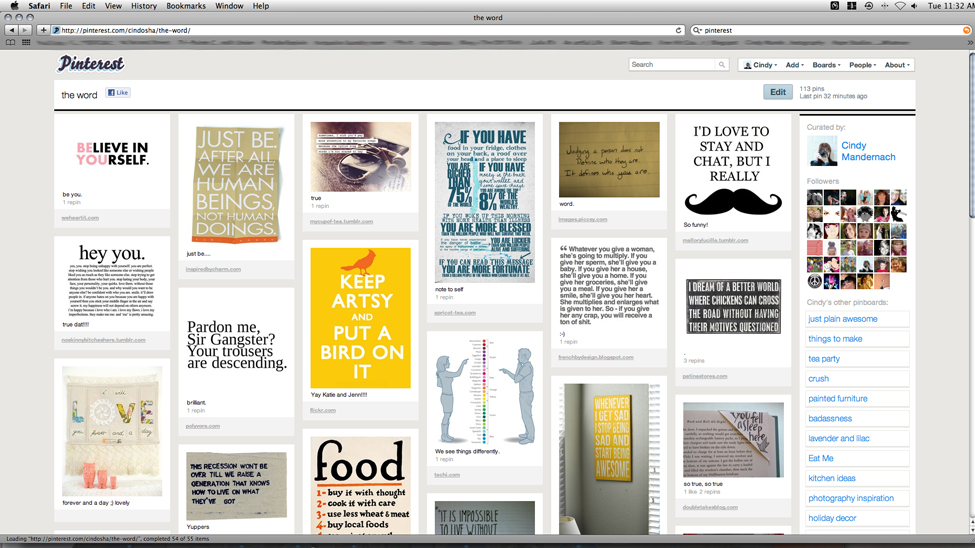This screenshot has width=975, height=548.
Task: Click the flickr.com source link
Action: point(323,410)
